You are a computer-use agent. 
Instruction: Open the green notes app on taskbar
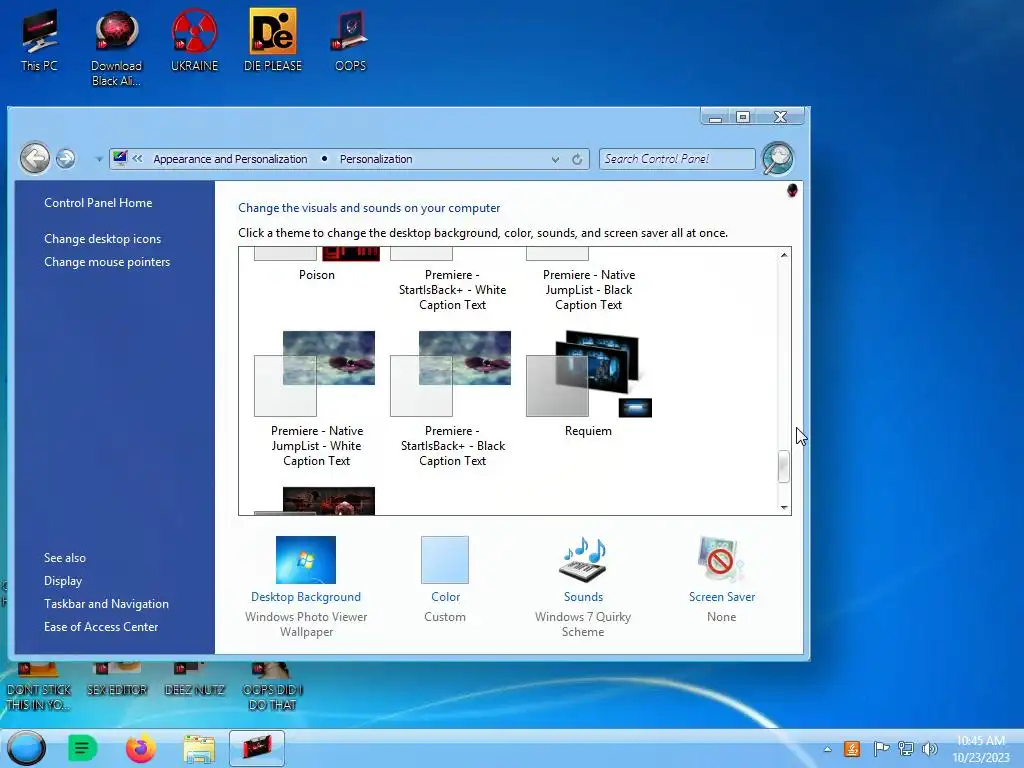(82, 748)
